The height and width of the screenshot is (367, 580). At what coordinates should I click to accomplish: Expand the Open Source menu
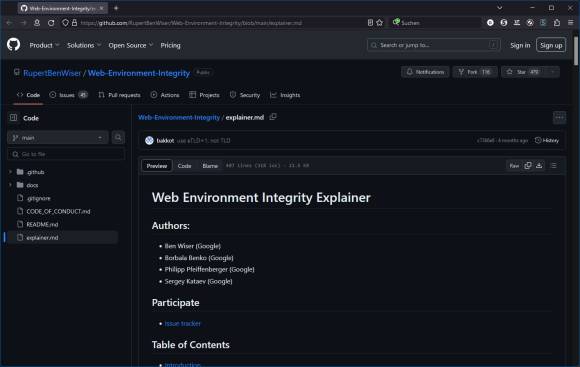[x=131, y=45]
